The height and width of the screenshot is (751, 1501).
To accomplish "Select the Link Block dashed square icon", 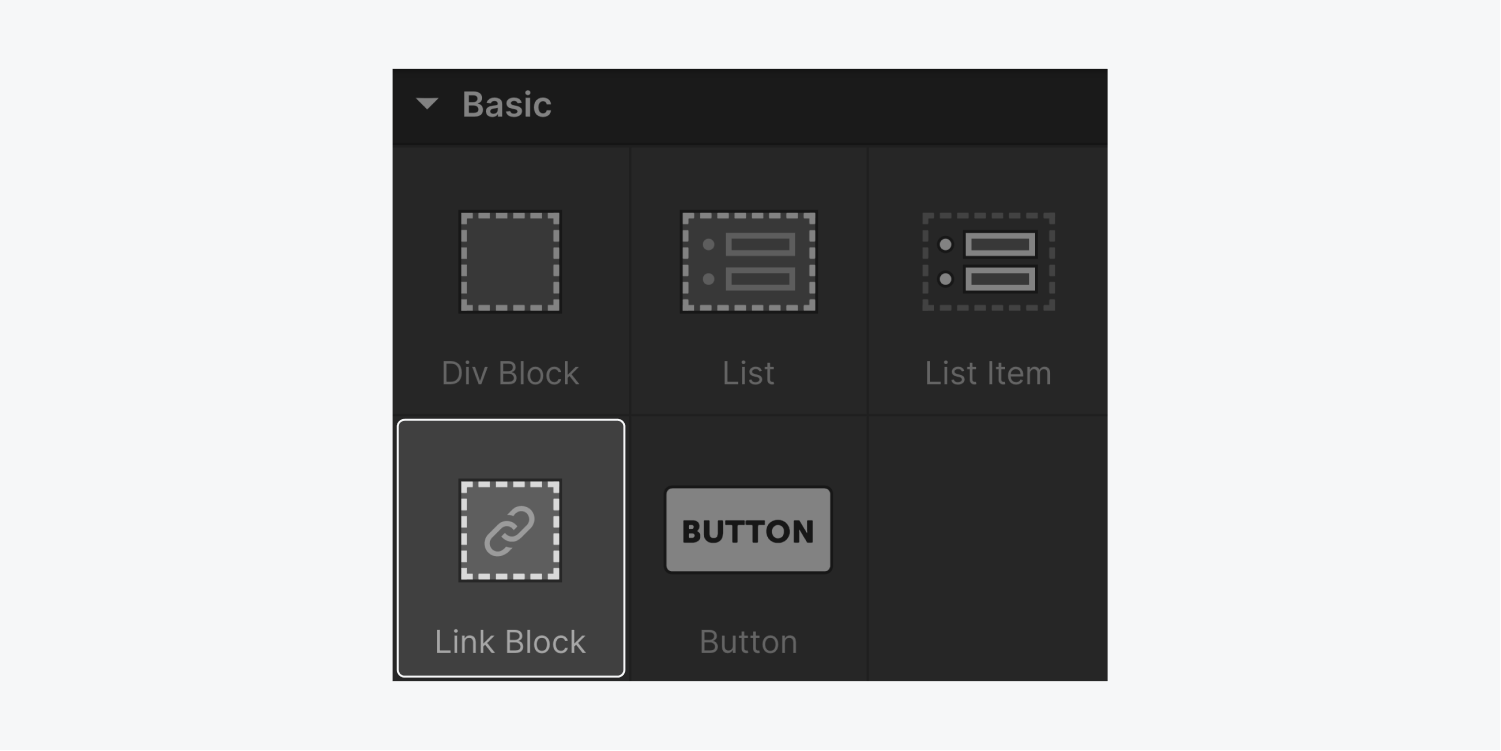I will (510, 530).
